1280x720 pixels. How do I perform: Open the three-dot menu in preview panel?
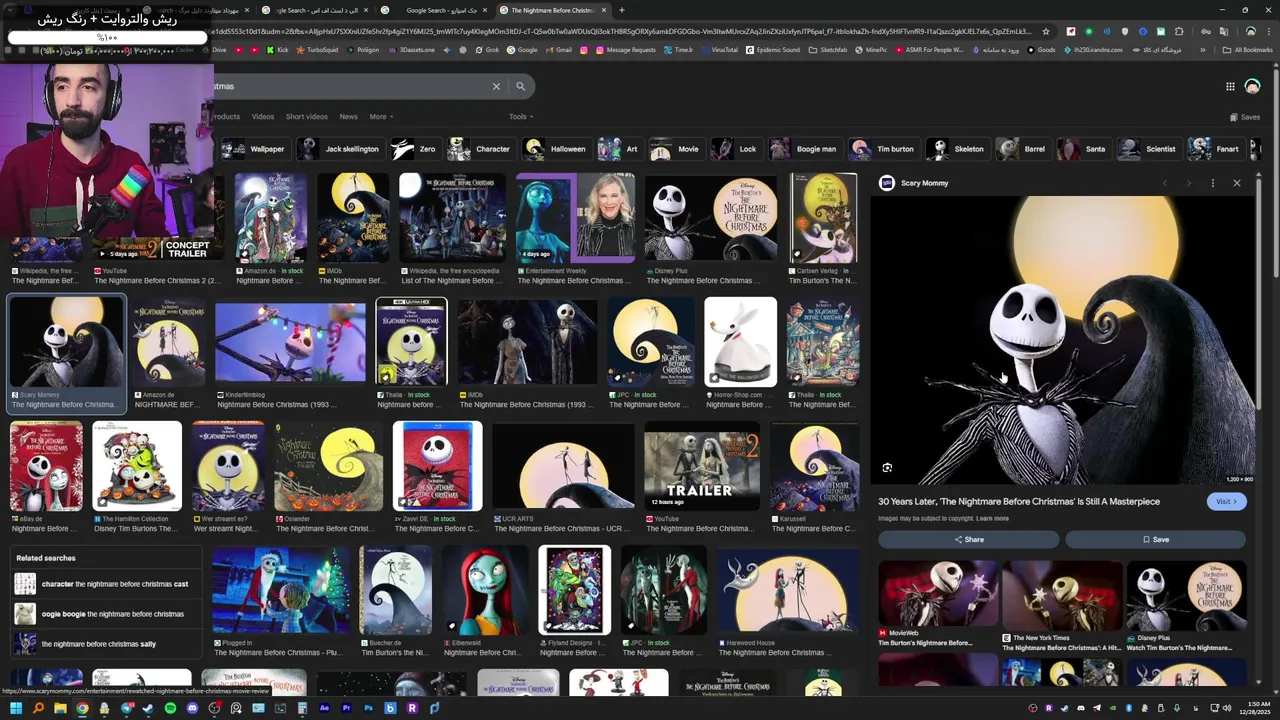click(1212, 183)
